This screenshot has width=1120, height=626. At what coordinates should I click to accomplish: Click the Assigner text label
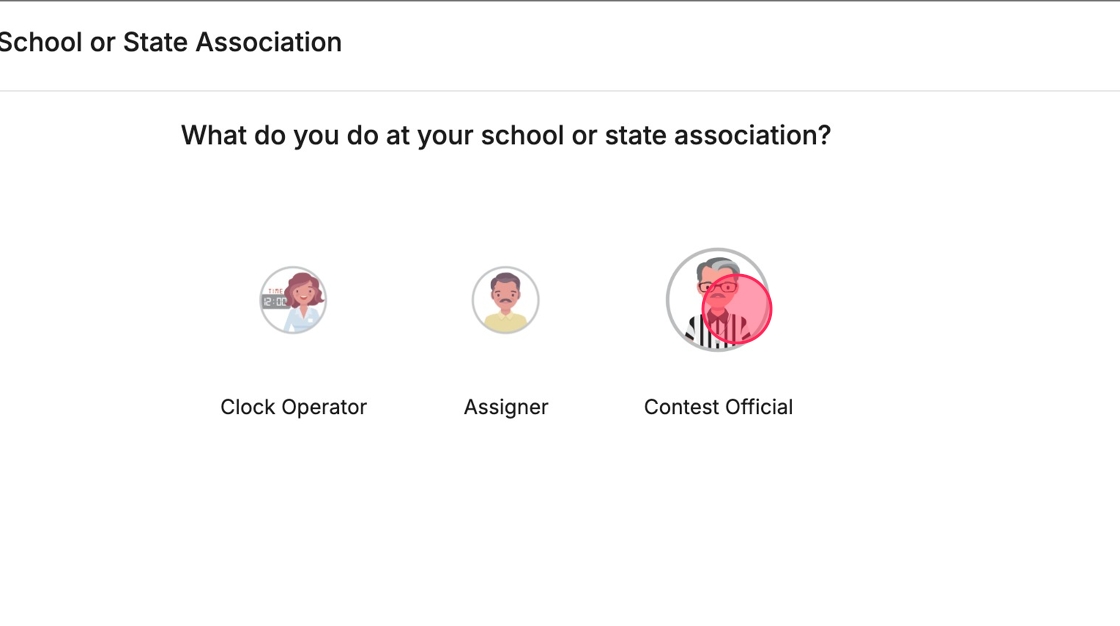click(506, 407)
